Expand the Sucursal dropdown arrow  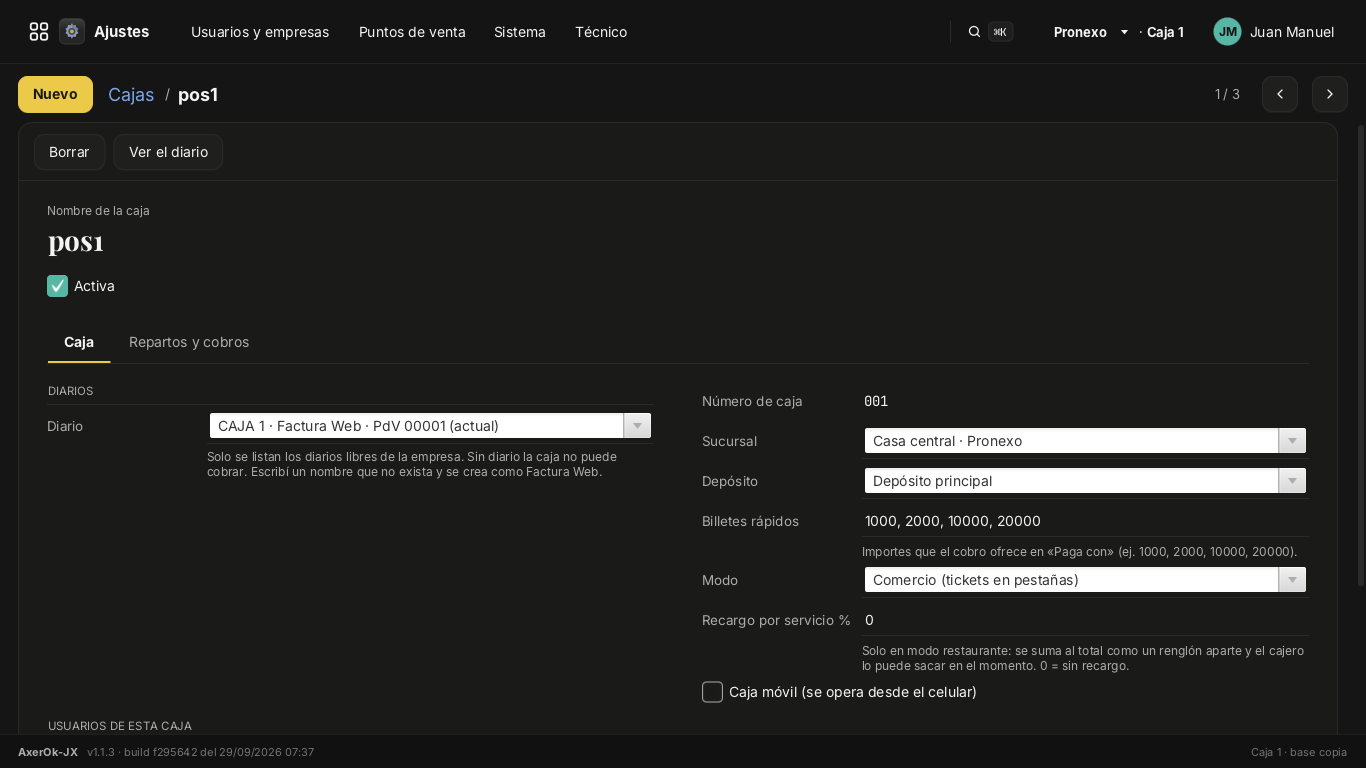pos(1292,441)
